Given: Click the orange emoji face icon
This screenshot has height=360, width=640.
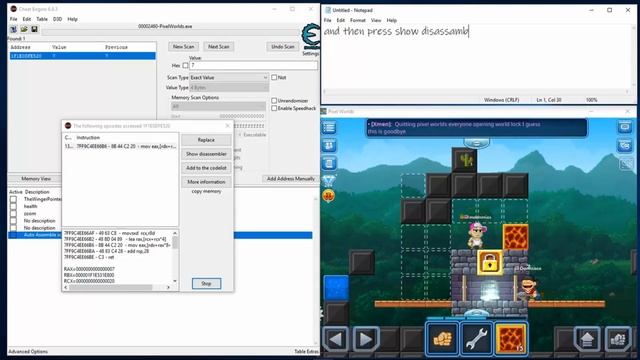Looking at the screenshot, I should pyautogui.click(x=329, y=196).
